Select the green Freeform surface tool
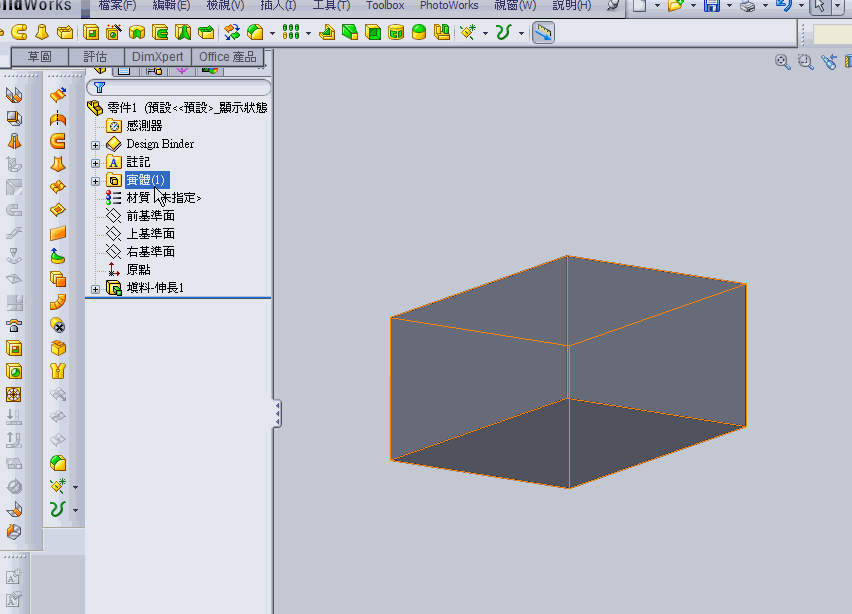Viewport: 852px width, 614px height. coord(58,256)
